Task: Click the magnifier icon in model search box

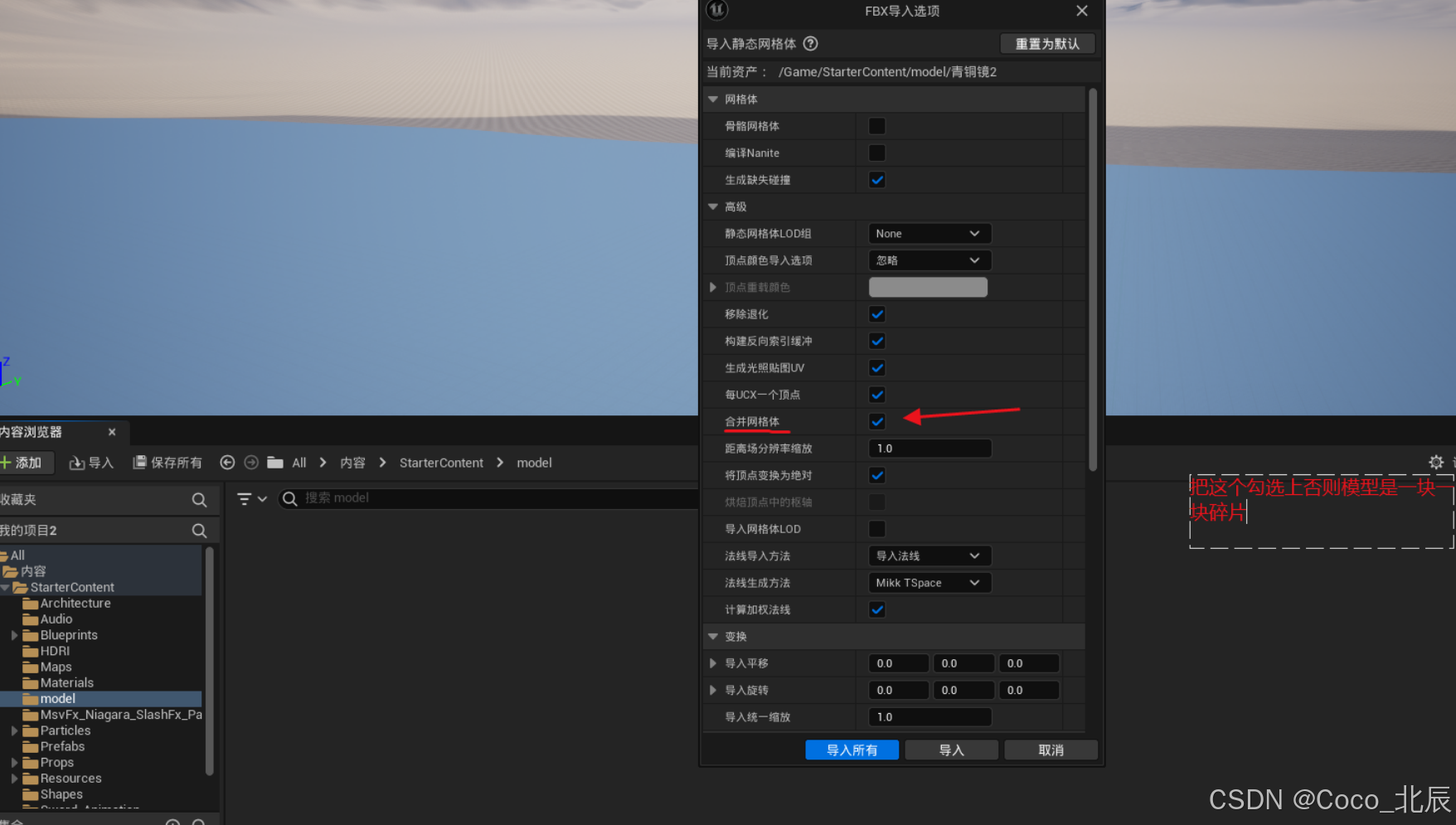Action: click(290, 498)
